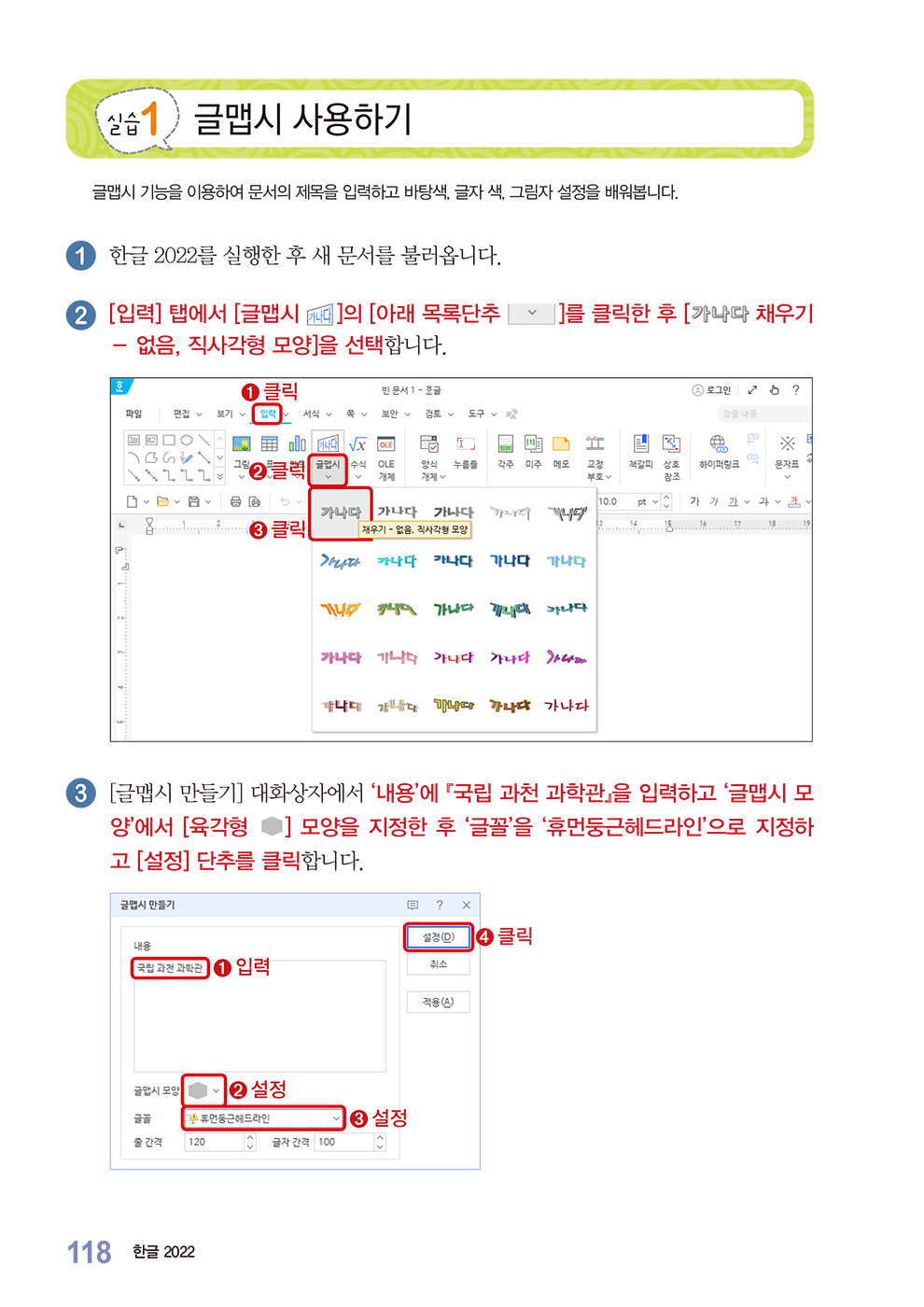Select the pink 가나다 style in fourth row

point(341,658)
